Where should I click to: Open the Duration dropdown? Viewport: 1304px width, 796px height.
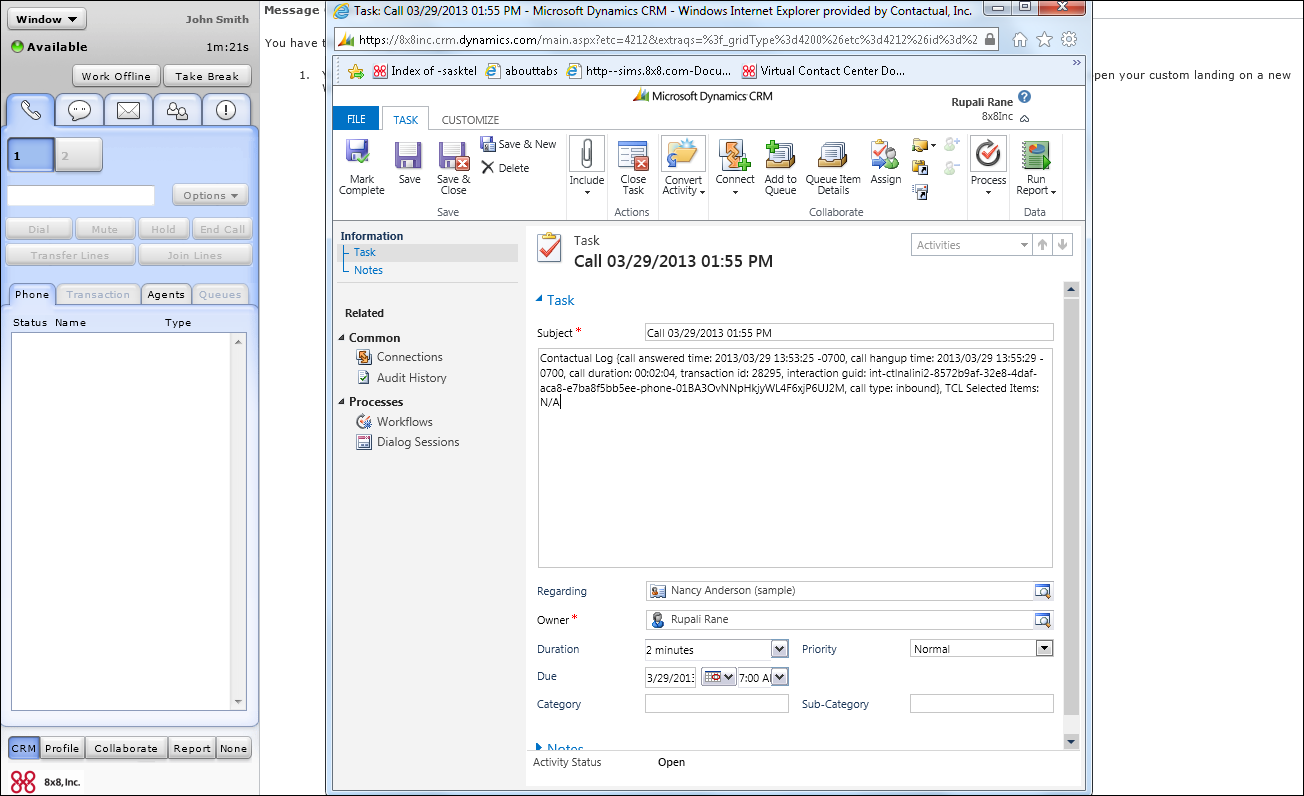[x=779, y=650]
